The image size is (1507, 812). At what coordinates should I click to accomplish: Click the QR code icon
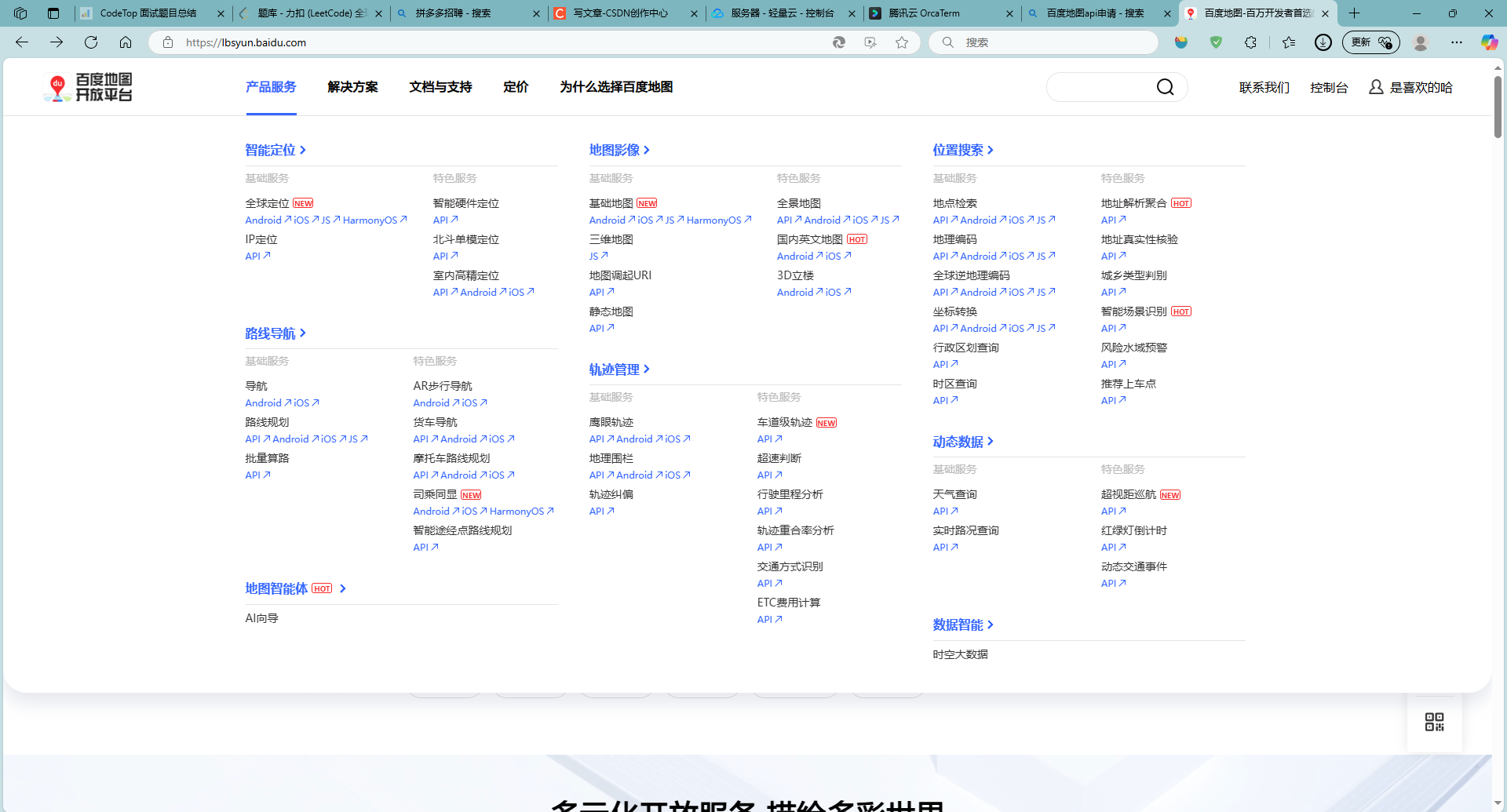(1435, 722)
